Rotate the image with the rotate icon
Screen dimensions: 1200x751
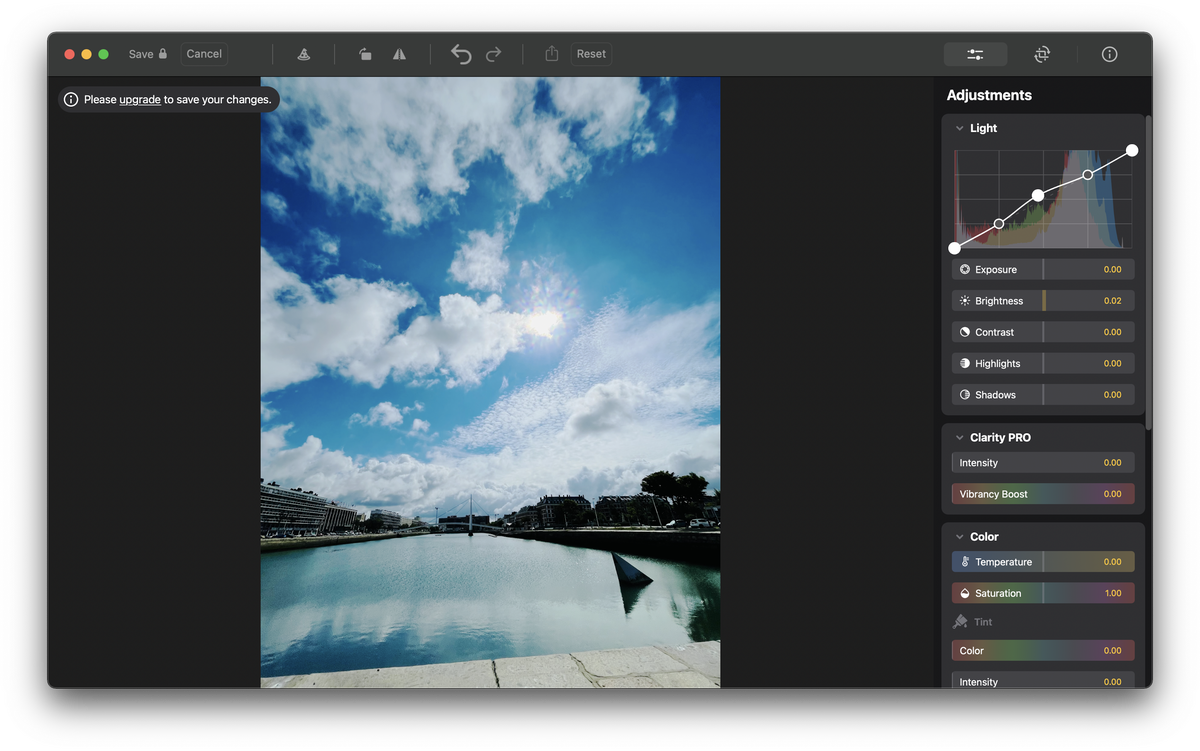[x=365, y=54]
